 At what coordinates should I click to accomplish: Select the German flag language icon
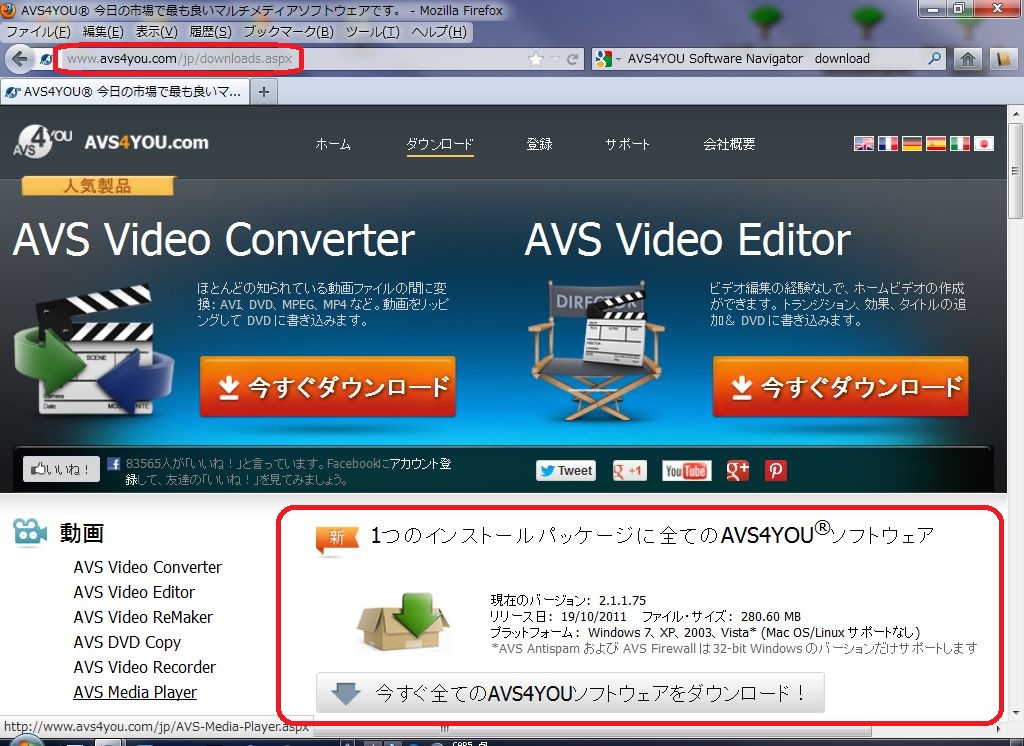[x=912, y=143]
